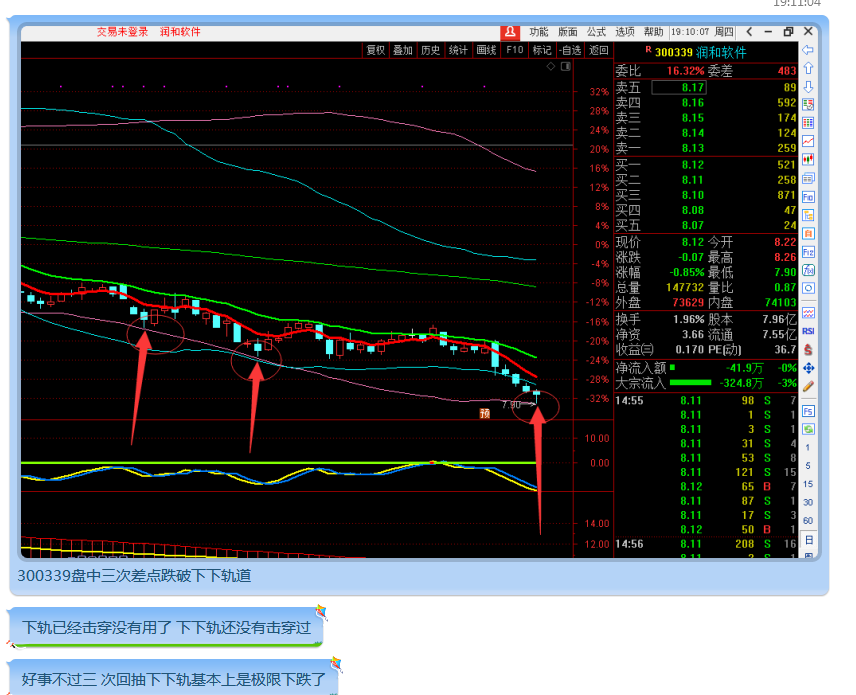The height and width of the screenshot is (695, 856).
Task: Click the 交易未登录 trading login text
Action: point(123,32)
